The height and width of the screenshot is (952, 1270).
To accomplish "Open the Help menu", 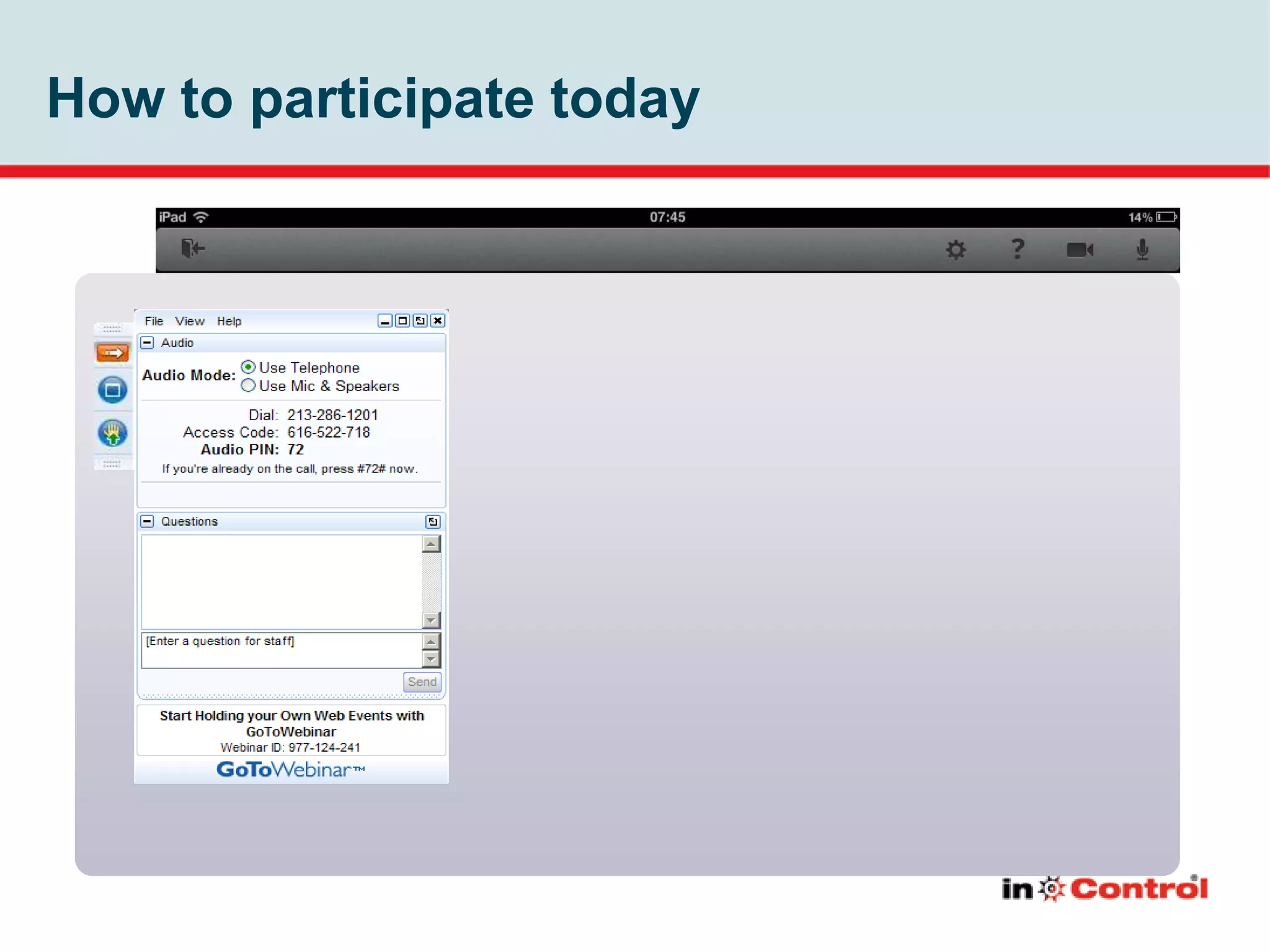I will 229,321.
